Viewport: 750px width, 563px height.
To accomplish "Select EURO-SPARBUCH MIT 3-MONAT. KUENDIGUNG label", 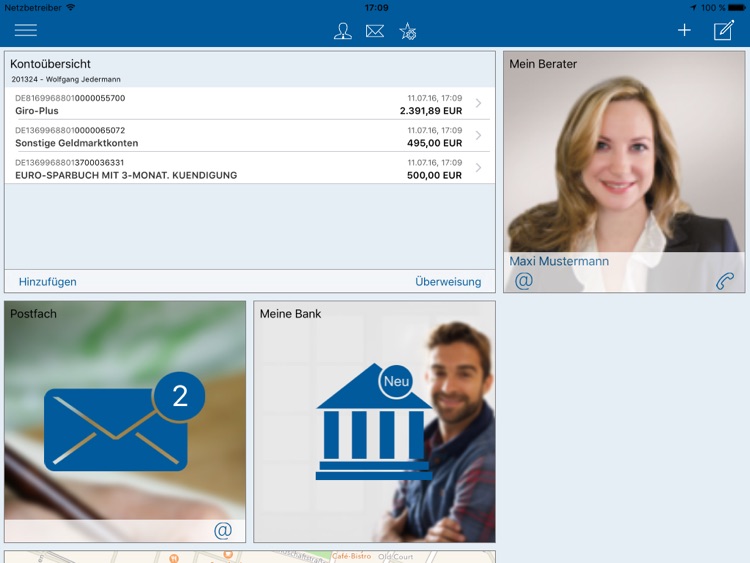I will (x=126, y=175).
